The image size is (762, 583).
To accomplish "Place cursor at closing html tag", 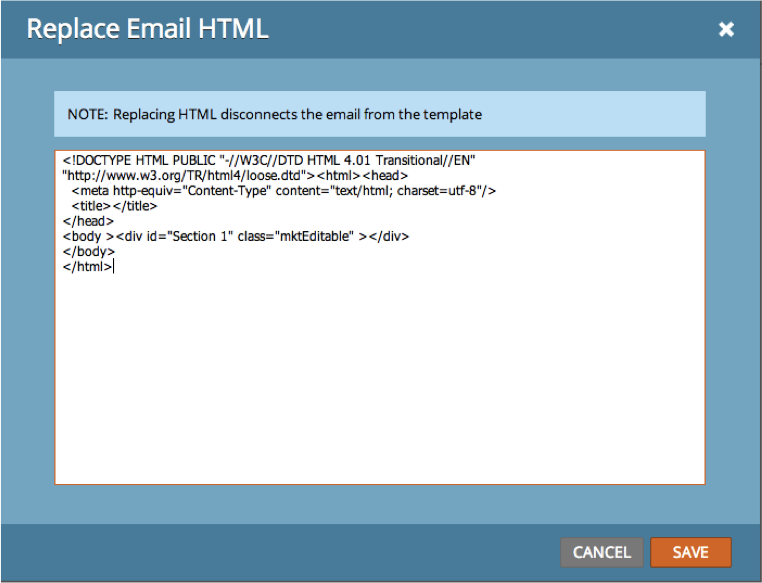I will pos(88,267).
